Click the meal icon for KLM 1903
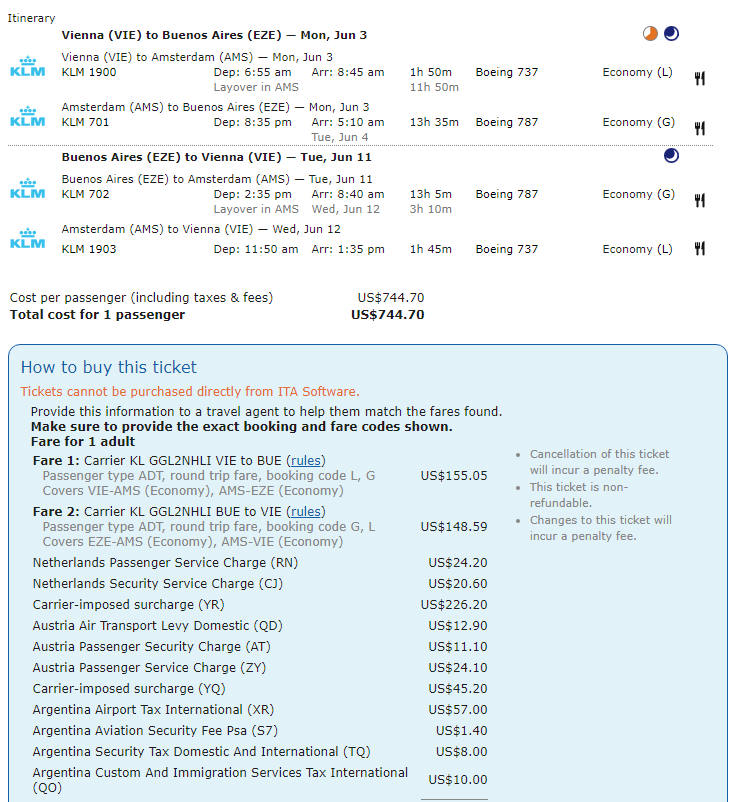Screen dimensions: 738x802 [700, 249]
